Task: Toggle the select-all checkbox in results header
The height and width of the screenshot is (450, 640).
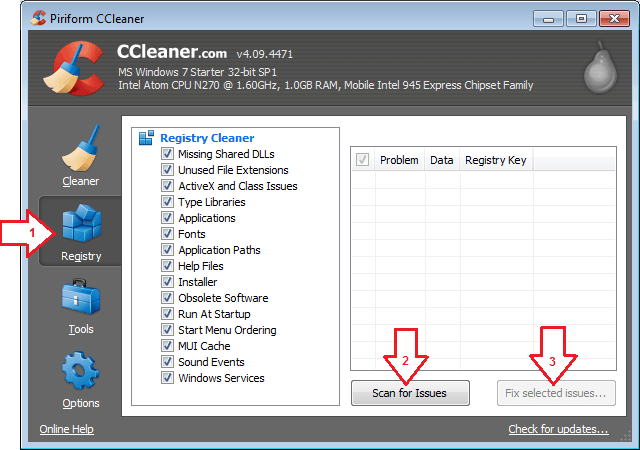Action: tap(362, 160)
